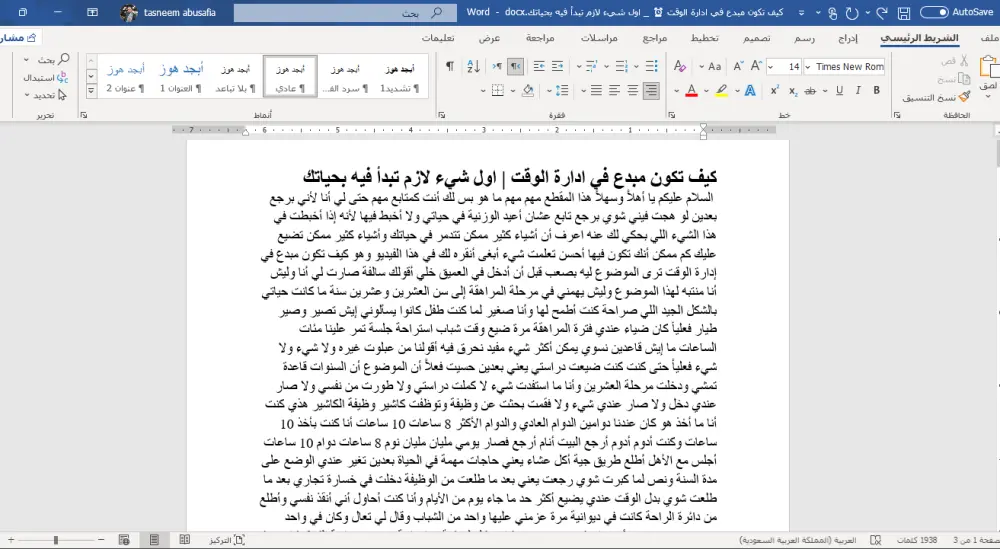
Task: Apply the Heading 2 (عنوان 2) style
Action: click(125, 77)
